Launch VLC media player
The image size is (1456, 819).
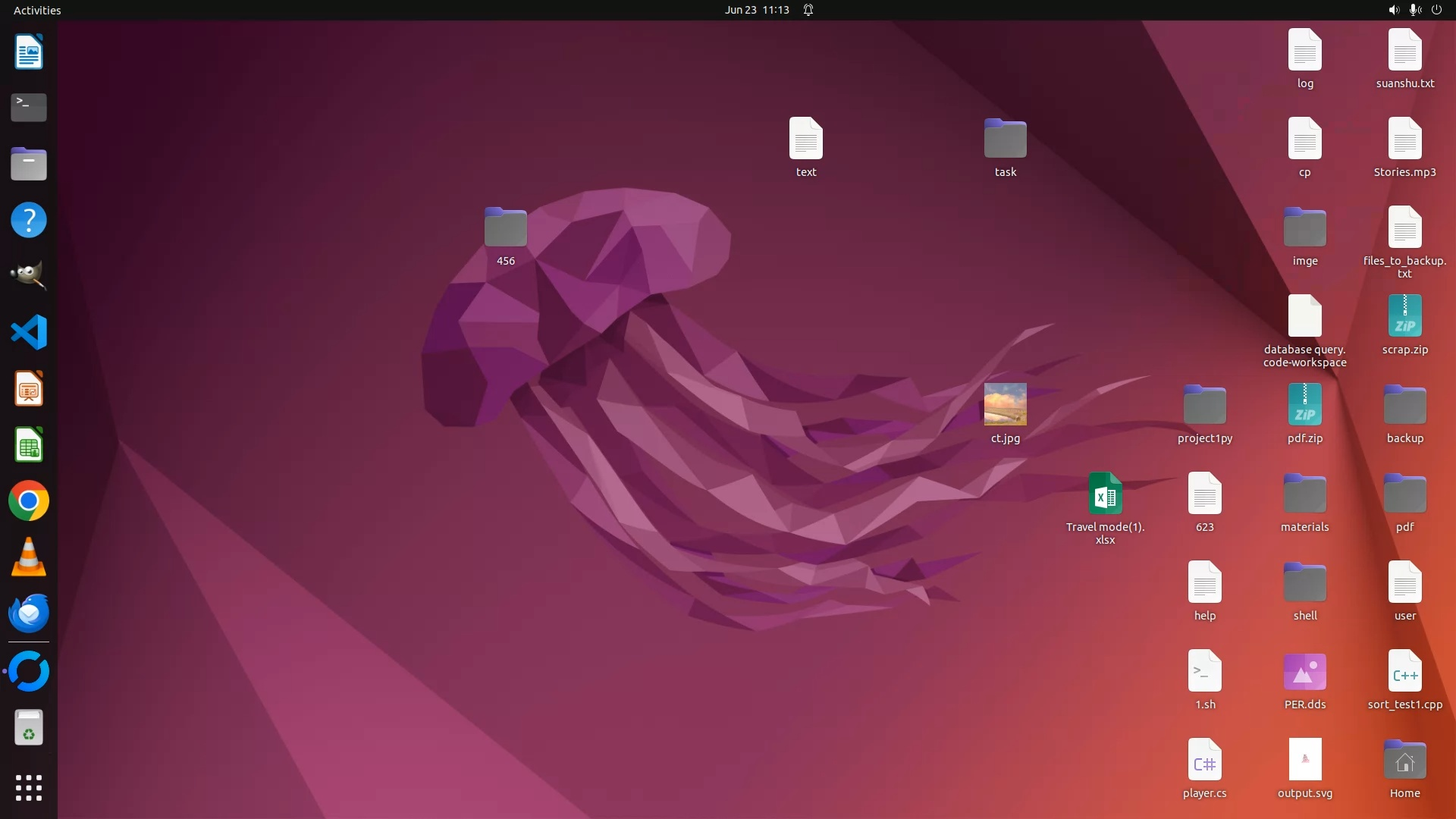point(29,557)
